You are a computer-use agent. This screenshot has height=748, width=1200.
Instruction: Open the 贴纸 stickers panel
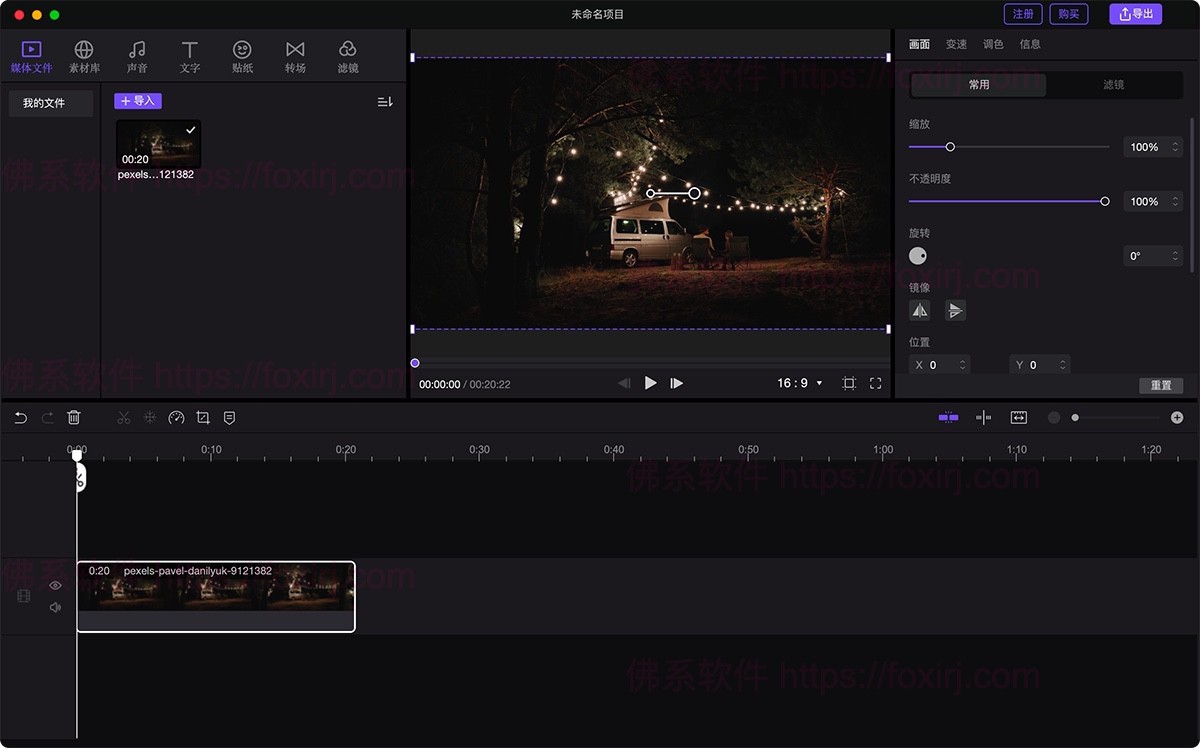click(x=241, y=55)
